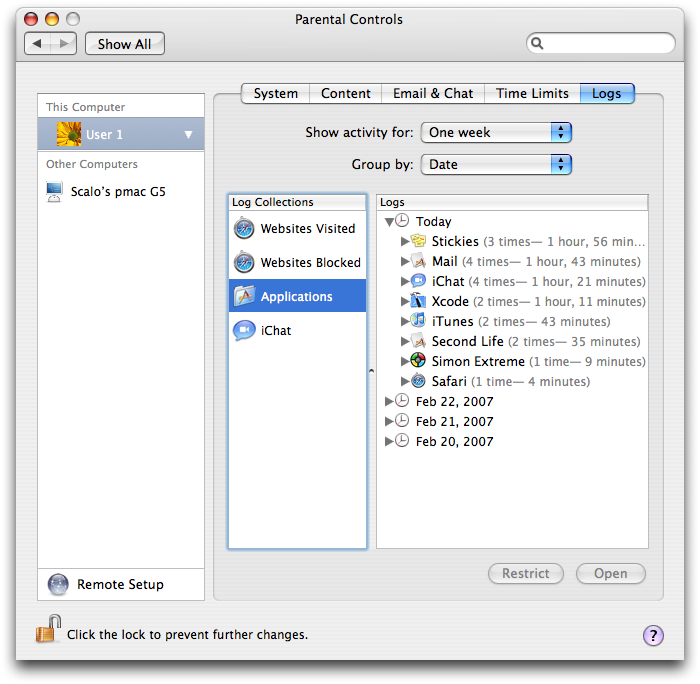Switch to the Email & Chat tab
Viewport: 700px width, 684px height.
coord(433,93)
